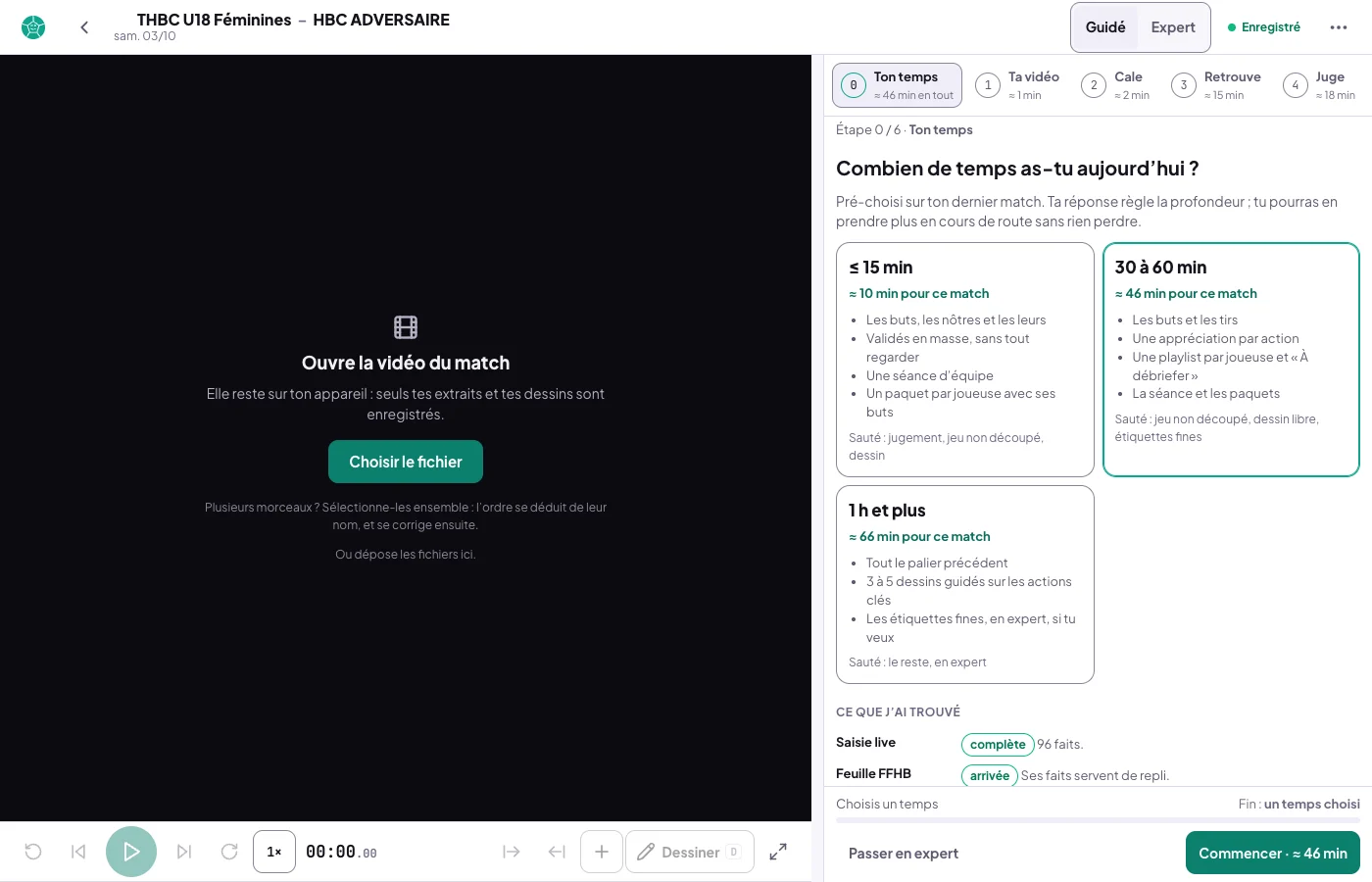Click the arrivée badge for Feuille FFHB
The width and height of the screenshot is (1372, 882).
click(x=990, y=775)
